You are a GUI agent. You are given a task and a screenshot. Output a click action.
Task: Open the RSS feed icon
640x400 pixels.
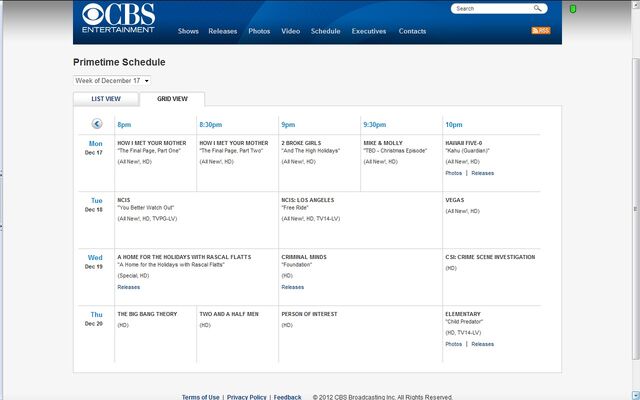(x=541, y=31)
